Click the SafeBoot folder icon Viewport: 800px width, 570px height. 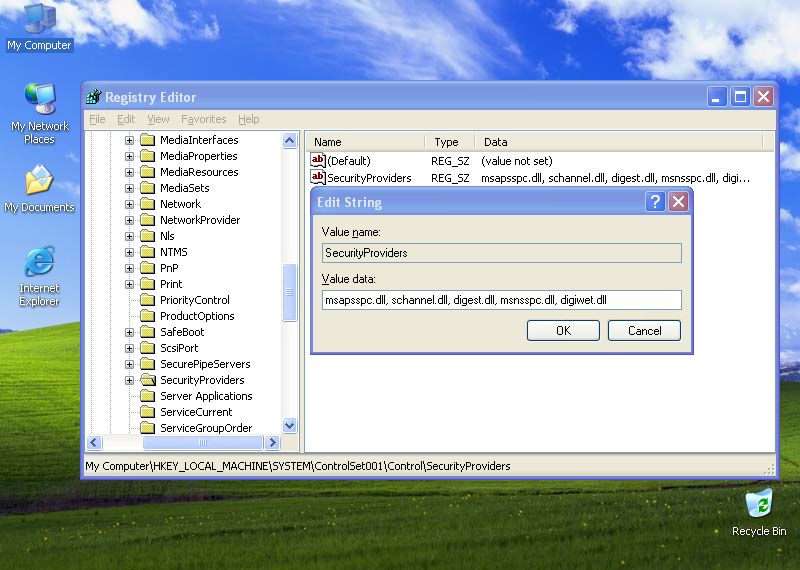tap(148, 332)
